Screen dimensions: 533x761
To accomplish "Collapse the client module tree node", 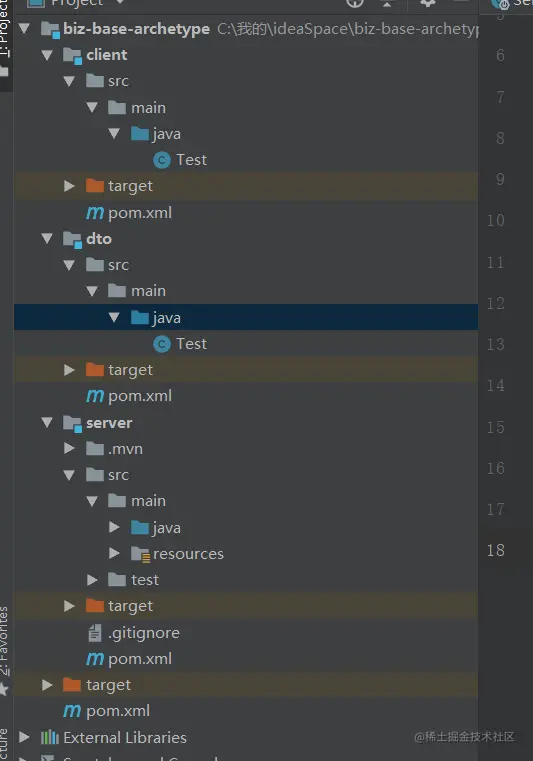I will (47, 55).
